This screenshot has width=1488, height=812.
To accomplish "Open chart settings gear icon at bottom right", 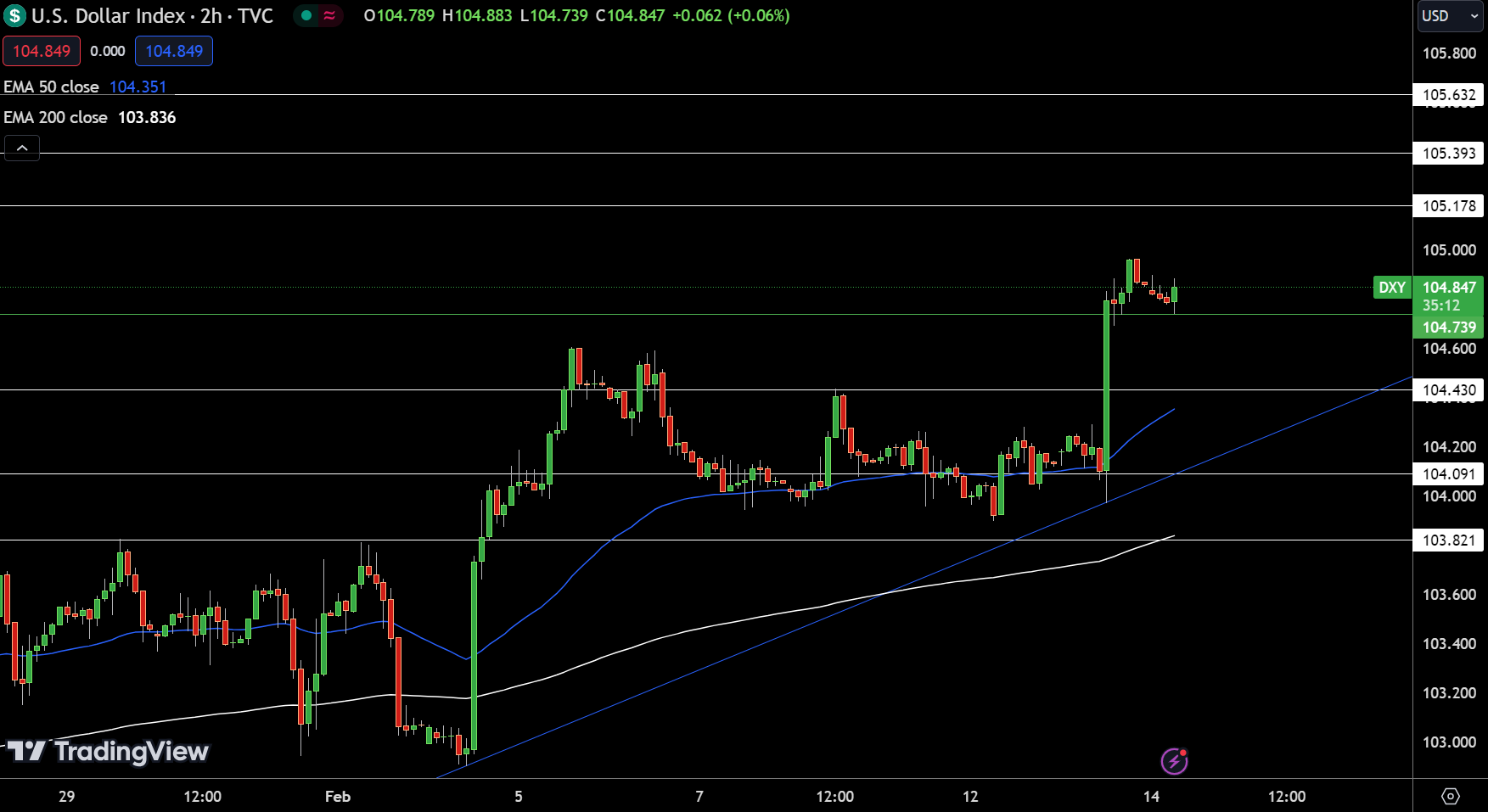I will (x=1451, y=796).
